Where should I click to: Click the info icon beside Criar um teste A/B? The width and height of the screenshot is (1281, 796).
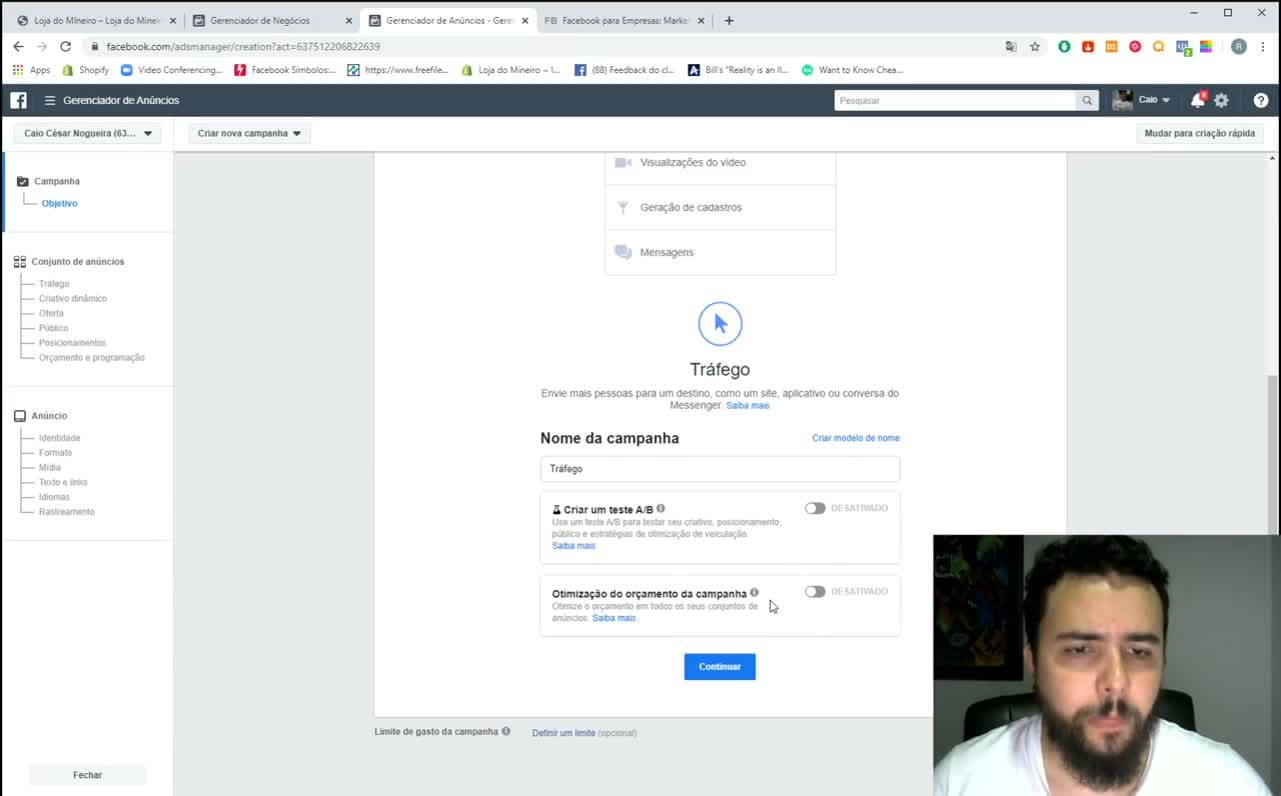661,509
